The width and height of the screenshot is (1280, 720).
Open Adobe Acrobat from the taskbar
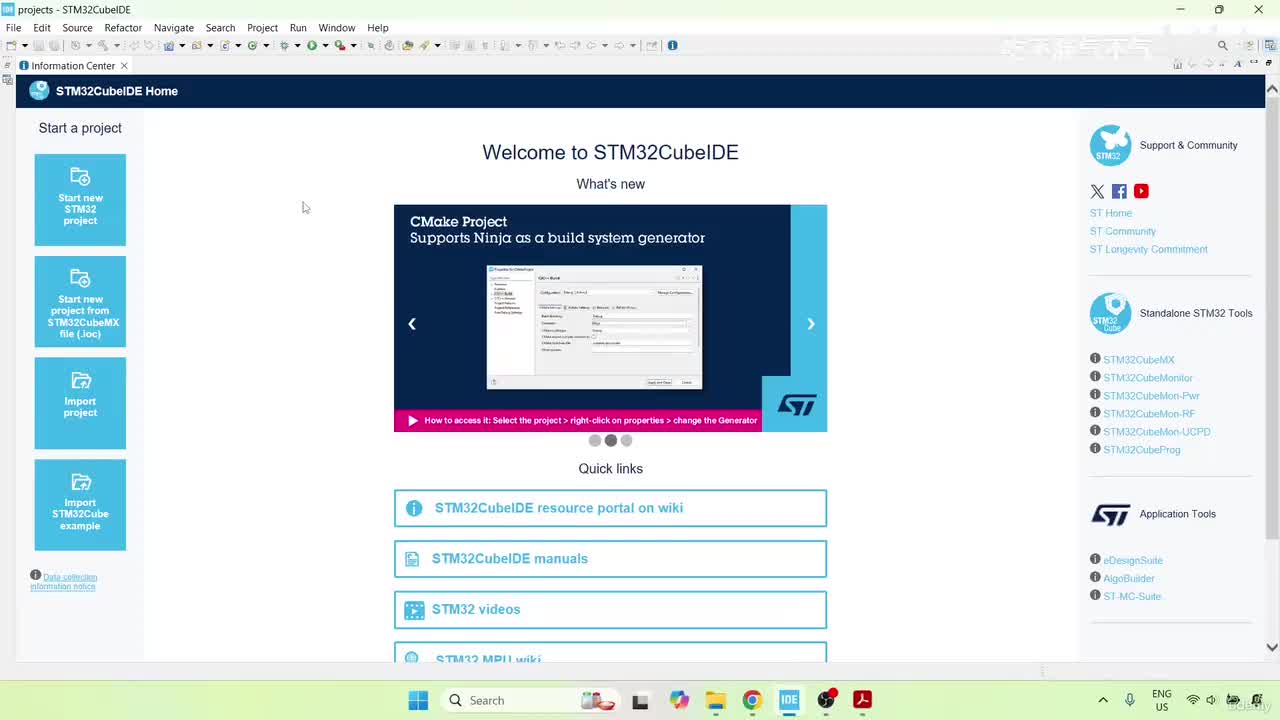(862, 700)
